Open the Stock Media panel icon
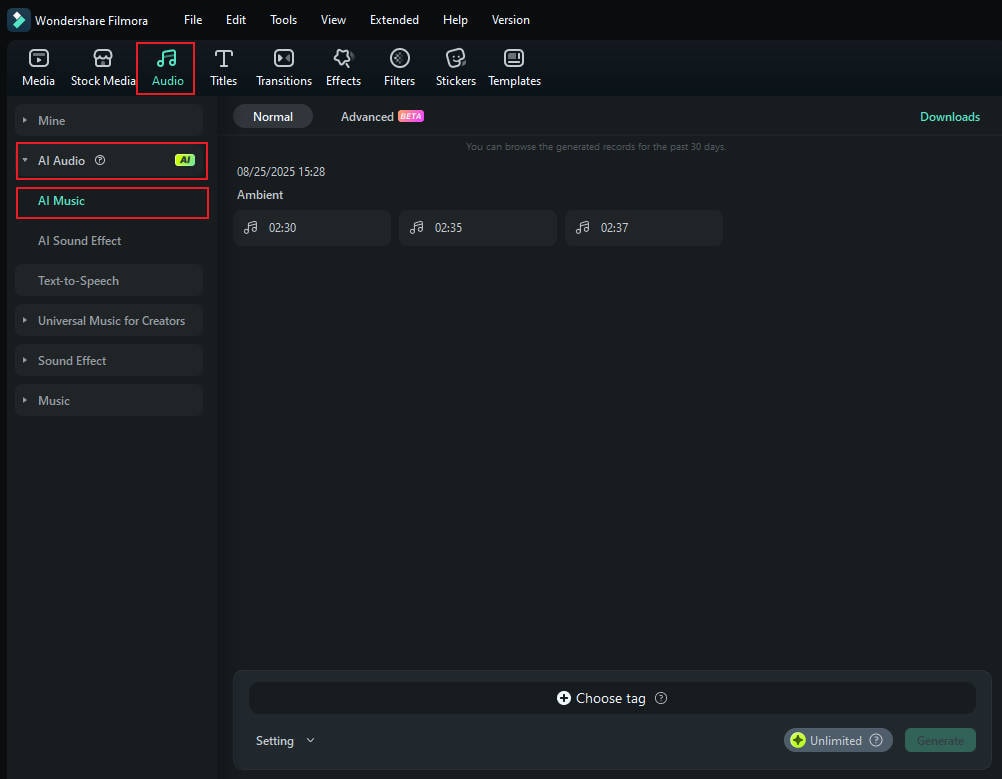Viewport: 1002px width, 779px height. point(103,59)
